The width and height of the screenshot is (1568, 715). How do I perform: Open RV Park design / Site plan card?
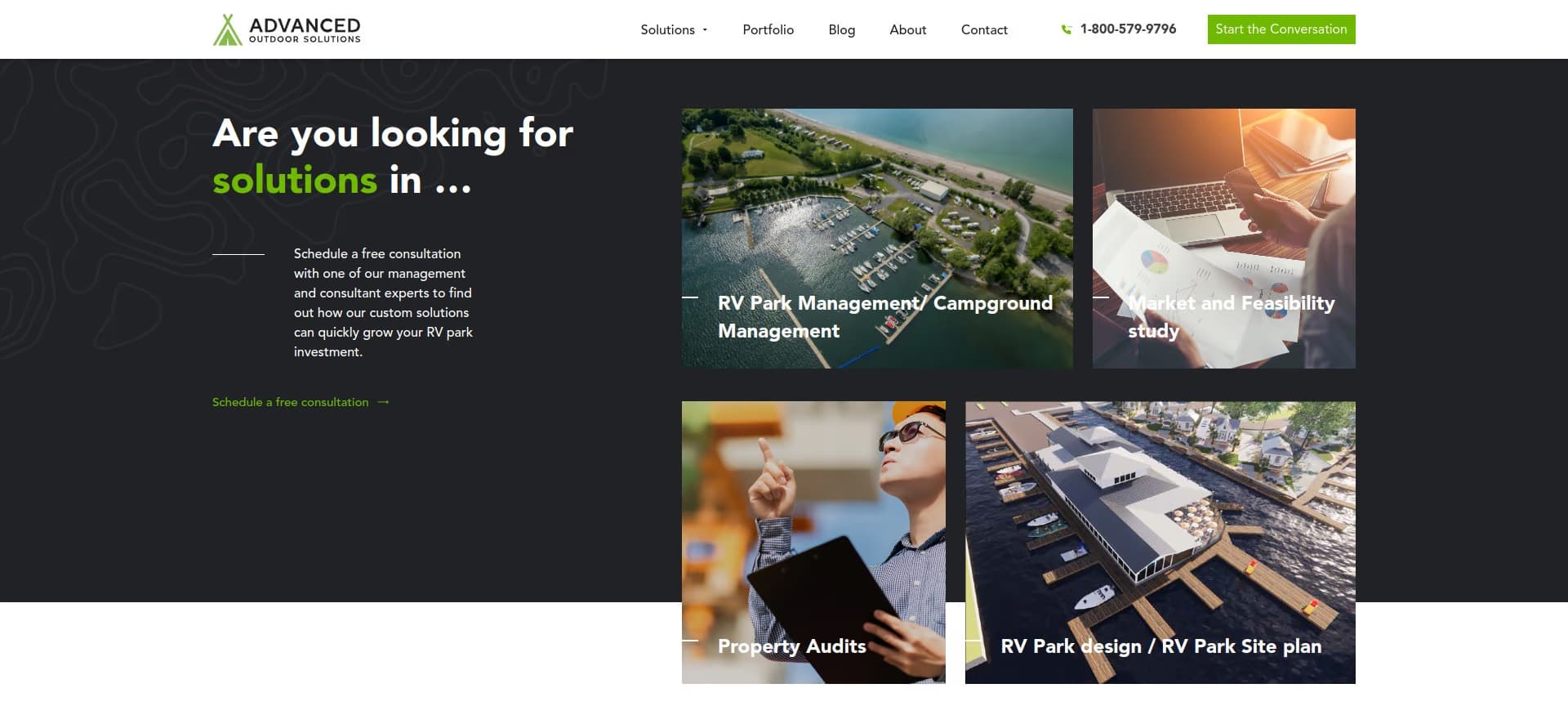click(x=1160, y=543)
